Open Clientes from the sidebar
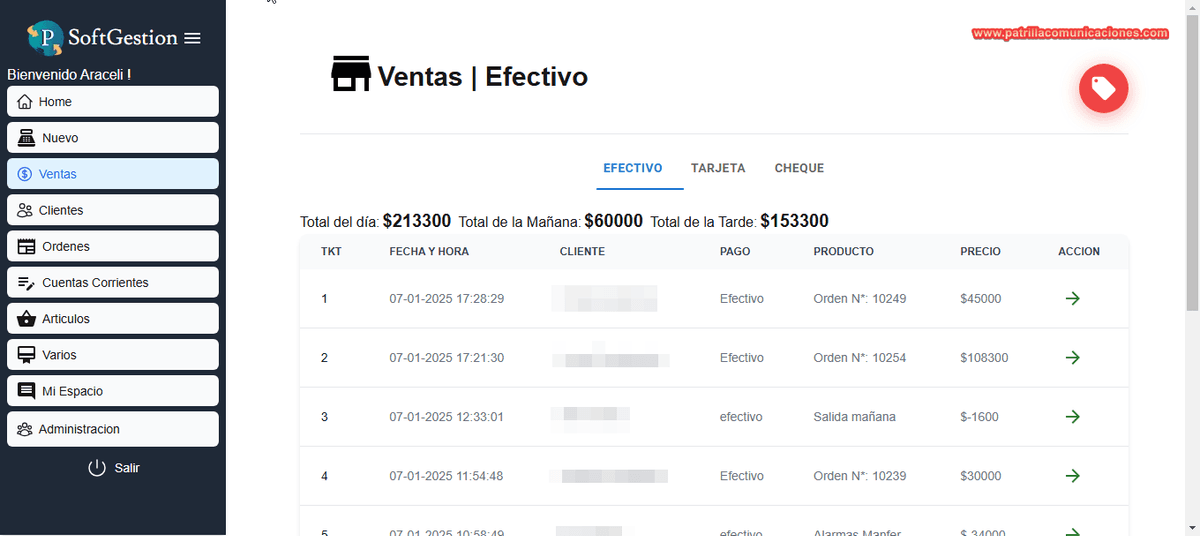The image size is (1200, 536). (113, 210)
